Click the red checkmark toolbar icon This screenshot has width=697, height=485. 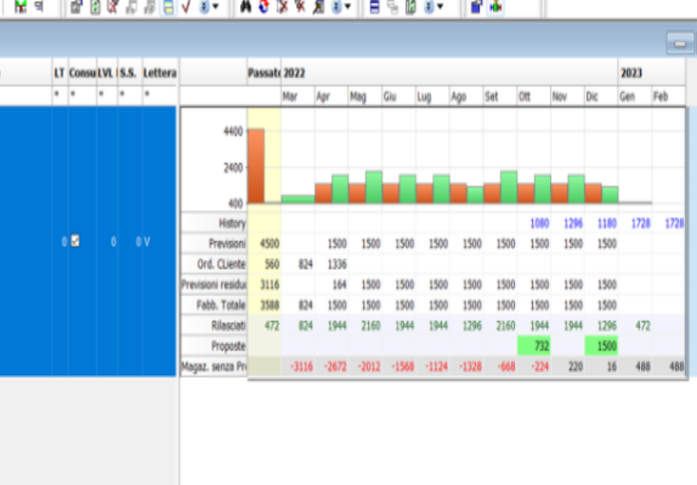point(187,6)
